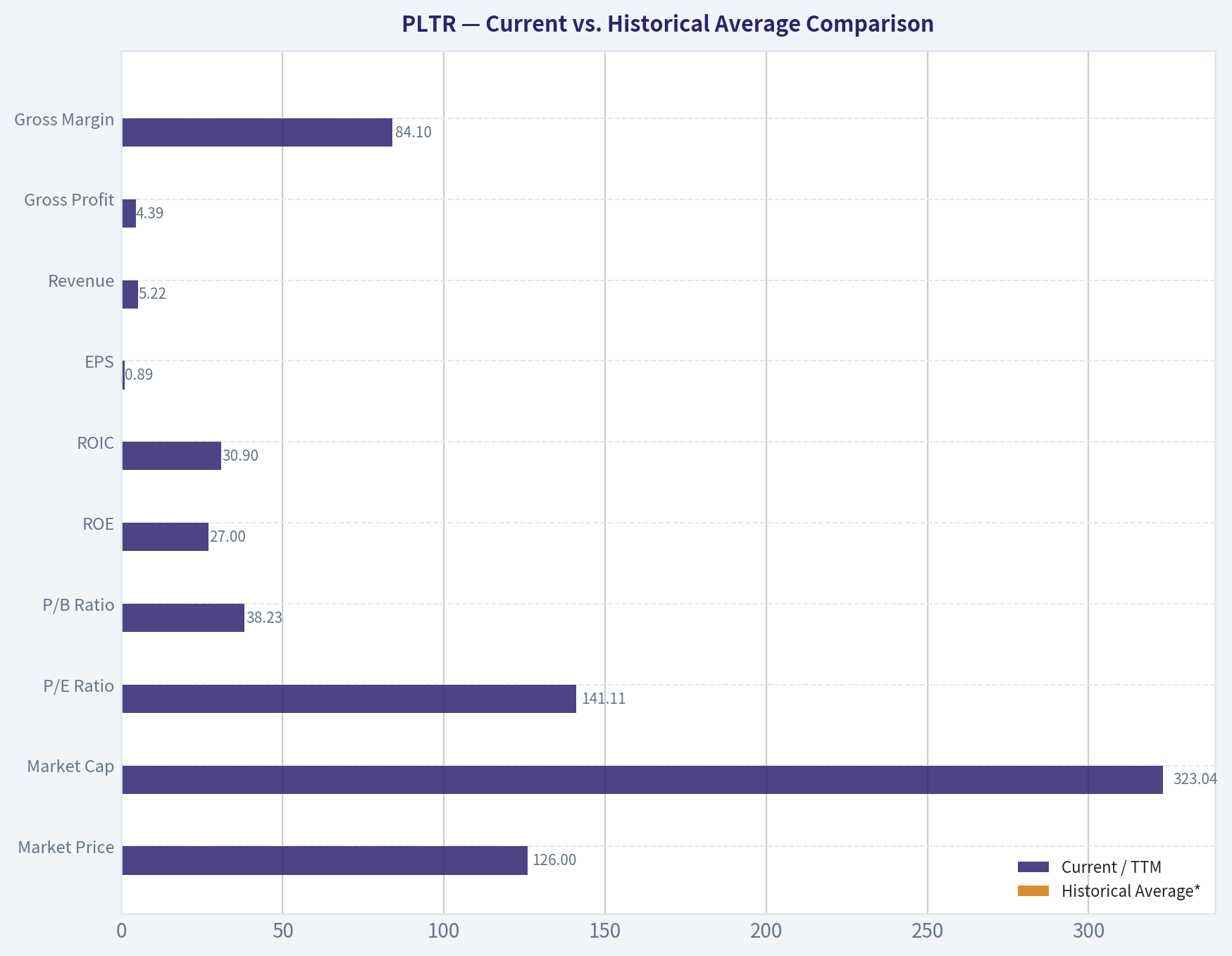
Task: Select the 'EPS' axis label
Action: pyautogui.click(x=99, y=362)
